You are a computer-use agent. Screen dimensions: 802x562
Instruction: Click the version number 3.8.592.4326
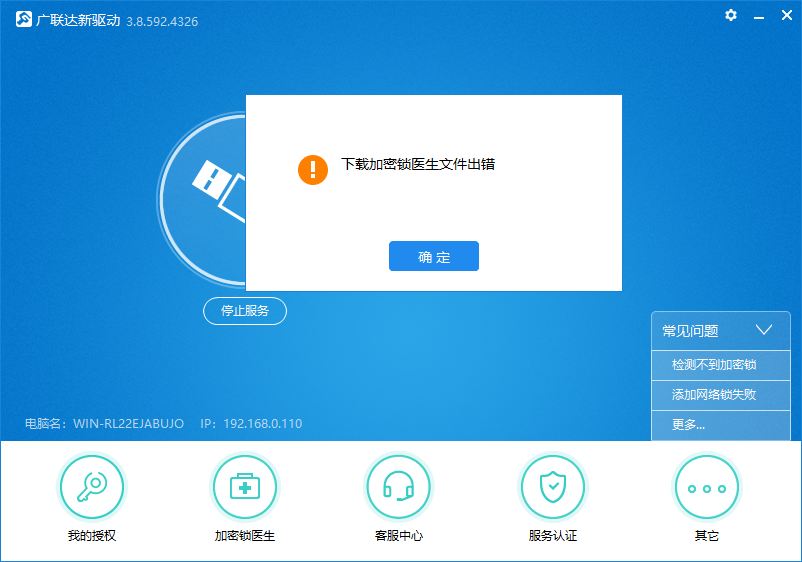pos(162,21)
